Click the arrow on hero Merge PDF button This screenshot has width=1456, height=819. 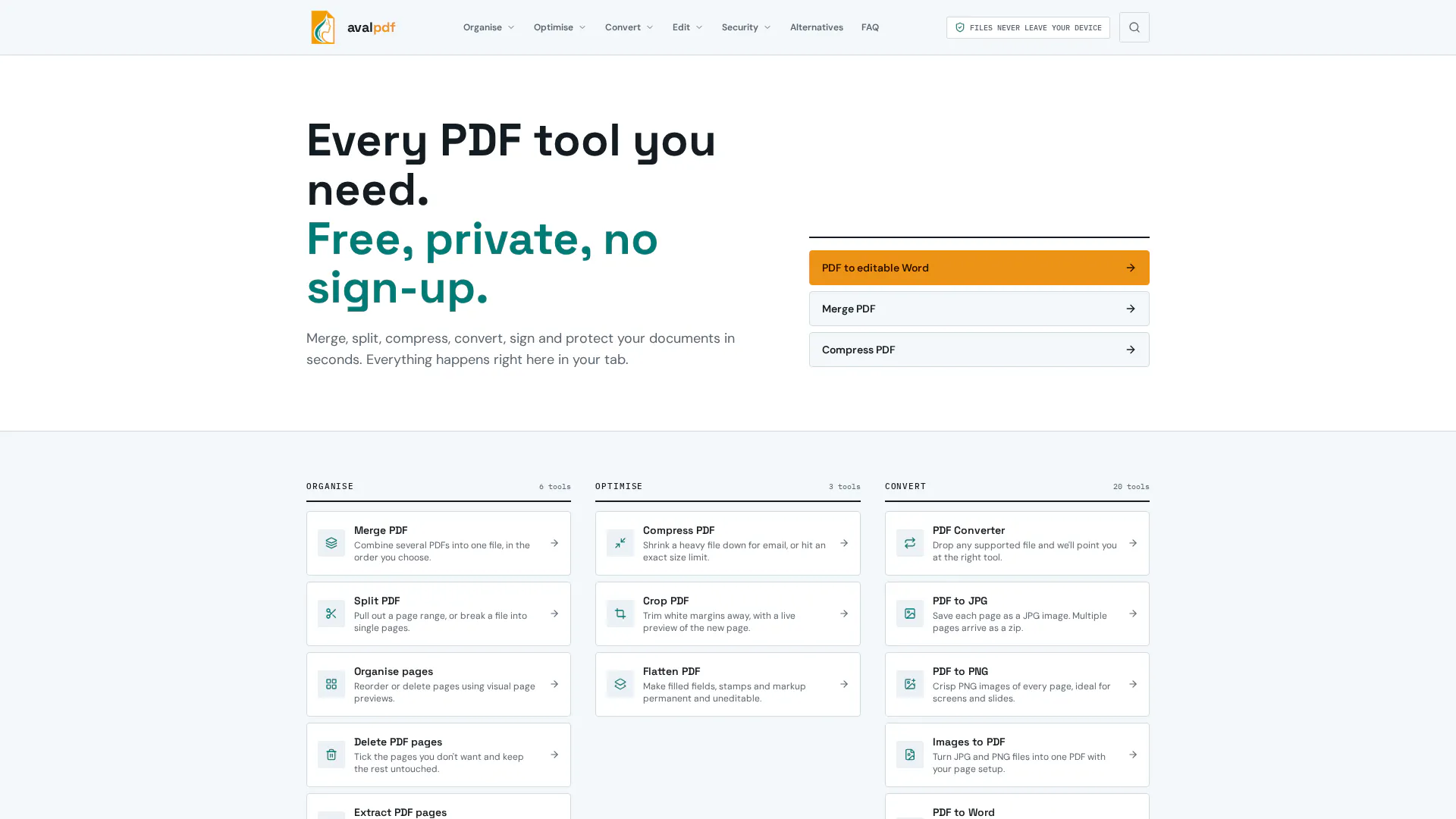pyautogui.click(x=1131, y=309)
